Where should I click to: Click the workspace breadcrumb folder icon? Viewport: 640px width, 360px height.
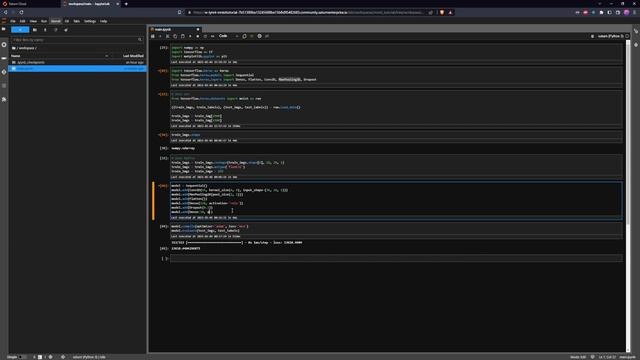[x=14, y=48]
